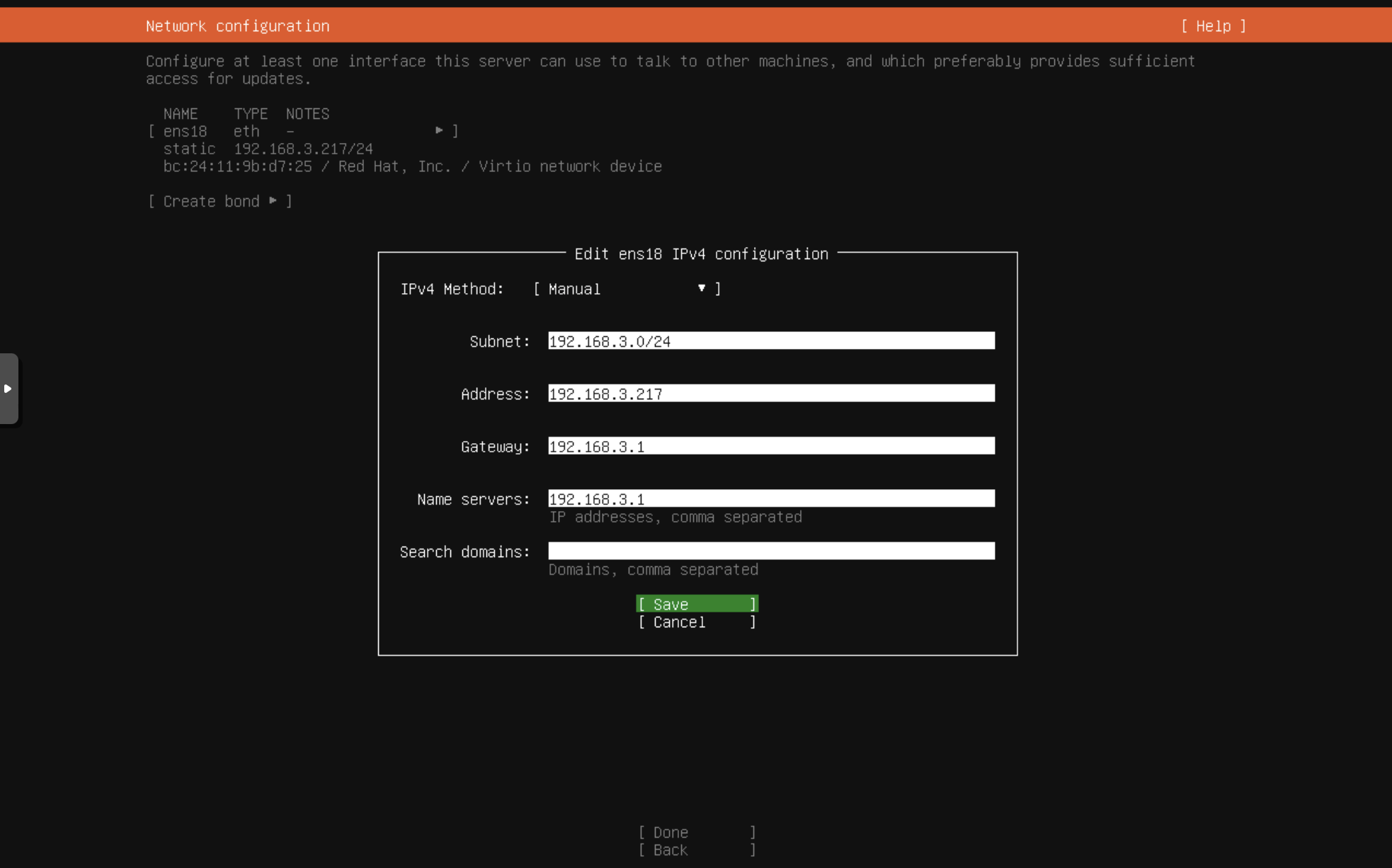Click the Cancel button

click(696, 622)
